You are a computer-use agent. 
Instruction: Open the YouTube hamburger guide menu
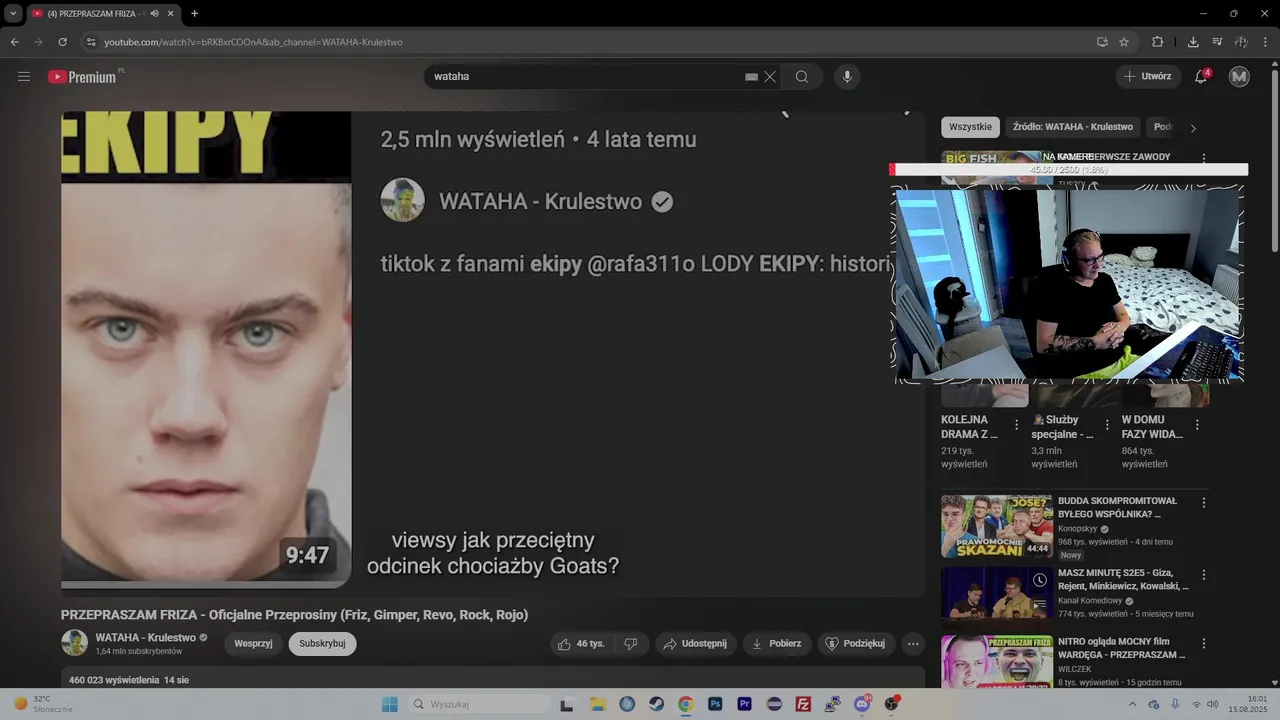pos(24,76)
